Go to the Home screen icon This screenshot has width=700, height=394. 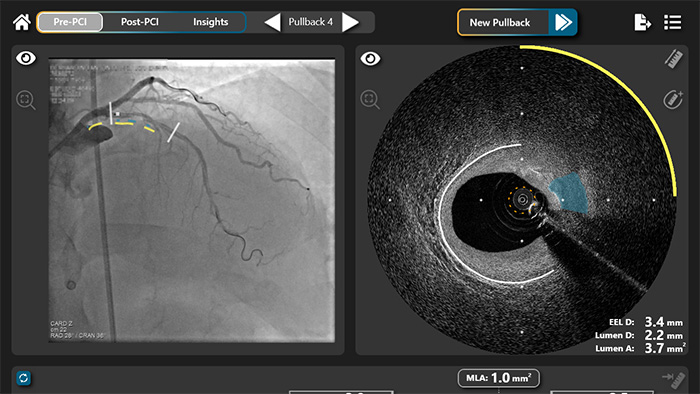coord(21,22)
